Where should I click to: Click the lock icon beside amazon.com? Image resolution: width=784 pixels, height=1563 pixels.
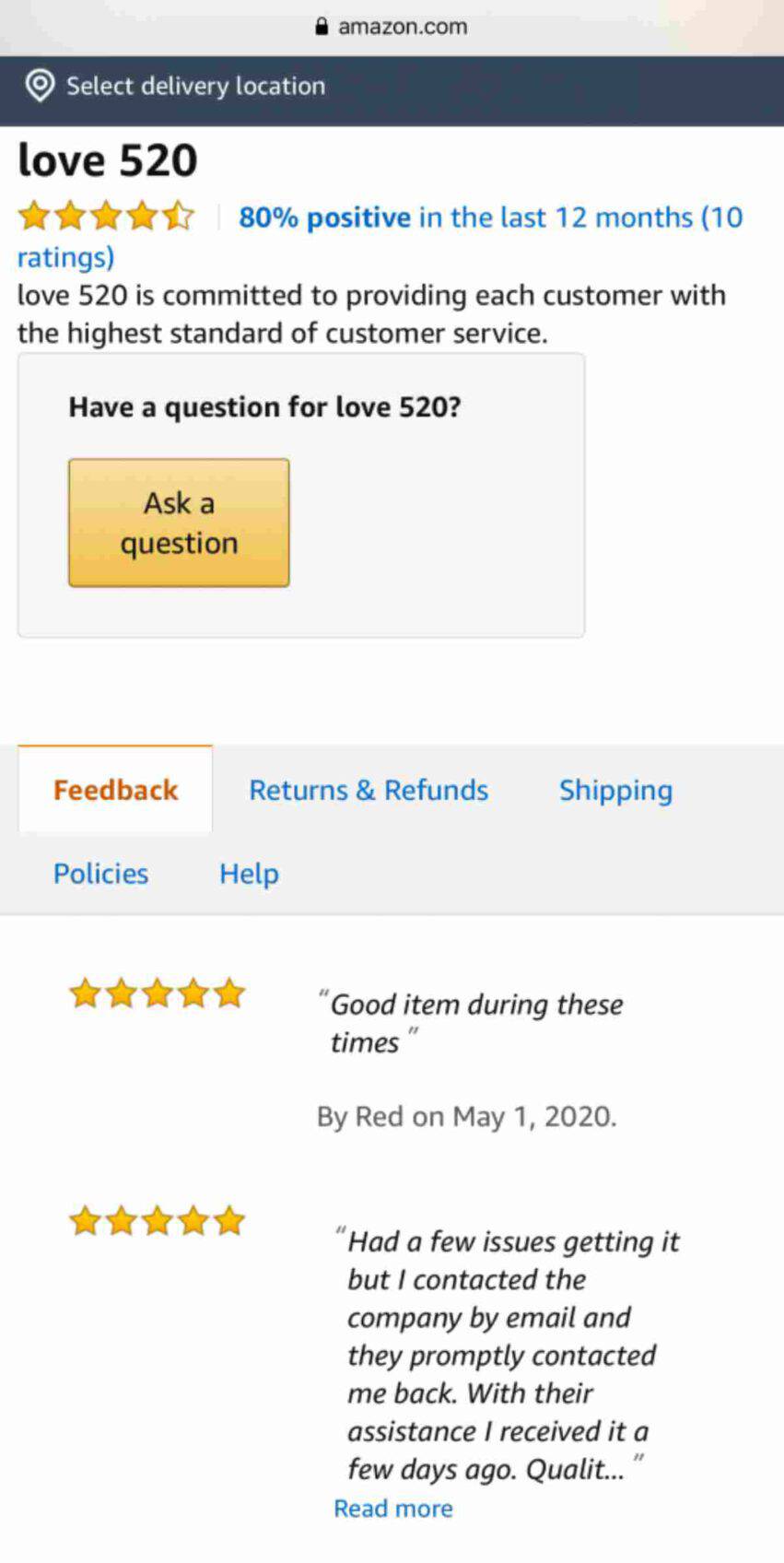[x=322, y=27]
